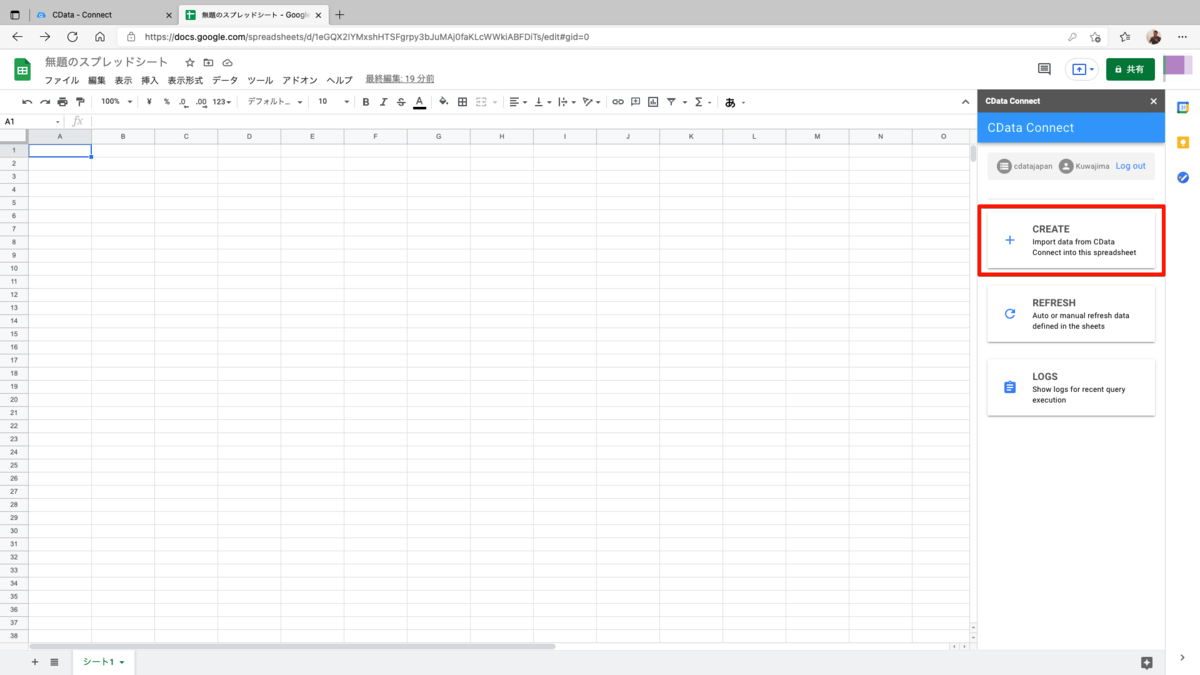
Task: Collapse the toolbar with up chevron
Action: click(x=965, y=102)
